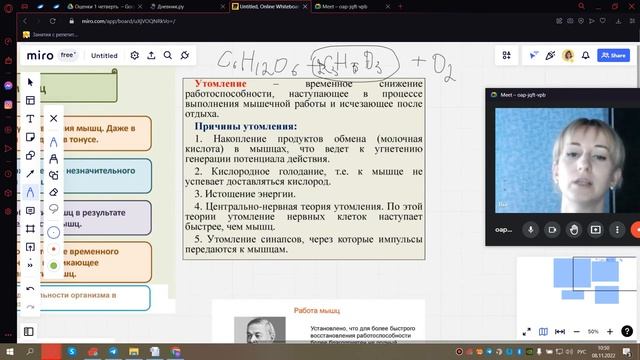
Task: Open the user profile avatar
Action: point(568,55)
